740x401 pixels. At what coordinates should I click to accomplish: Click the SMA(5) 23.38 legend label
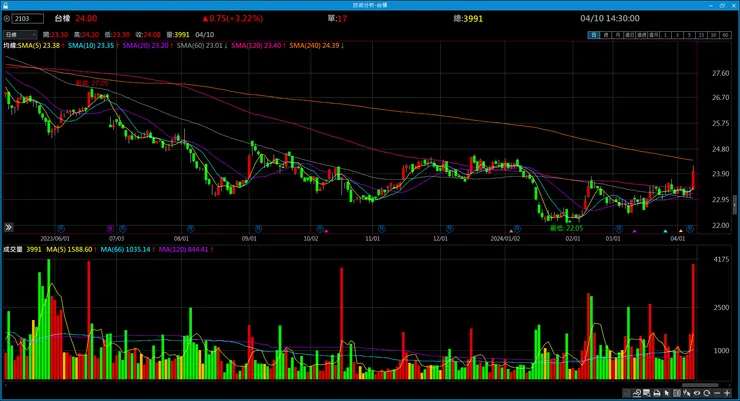click(39, 46)
